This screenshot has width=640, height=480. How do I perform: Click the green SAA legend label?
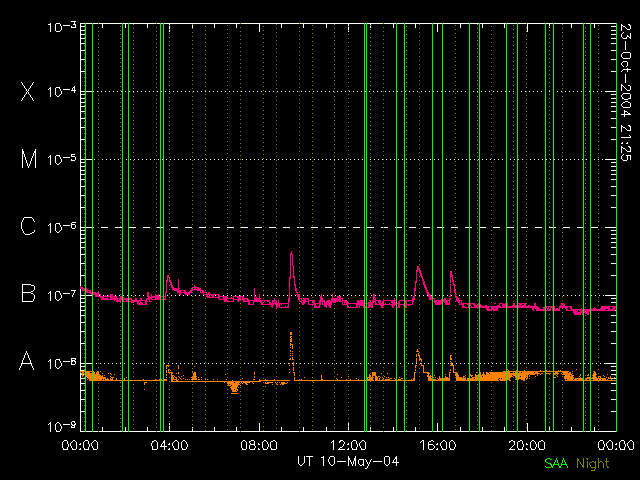(556, 463)
